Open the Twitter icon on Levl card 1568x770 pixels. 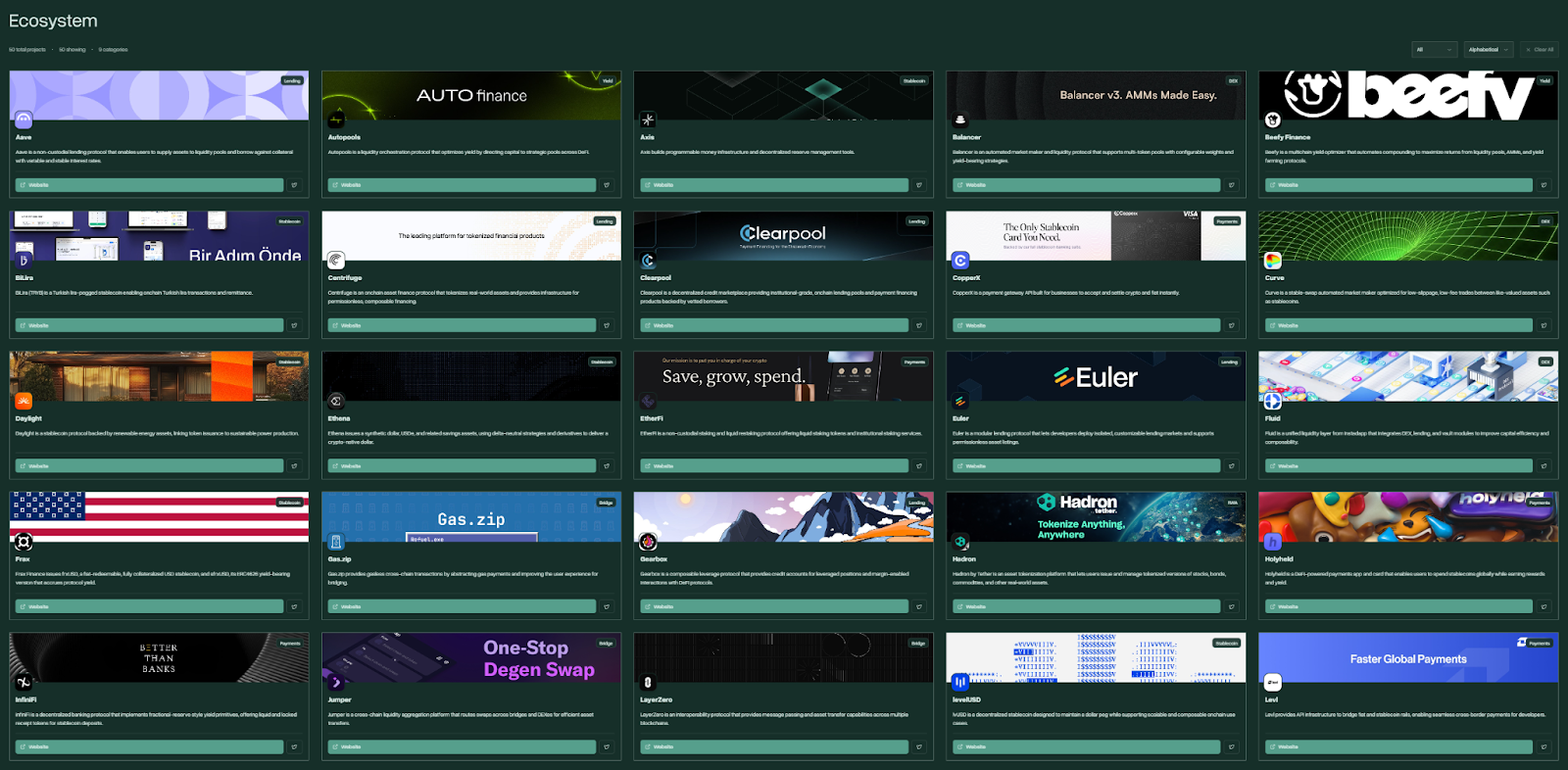pos(1543,746)
